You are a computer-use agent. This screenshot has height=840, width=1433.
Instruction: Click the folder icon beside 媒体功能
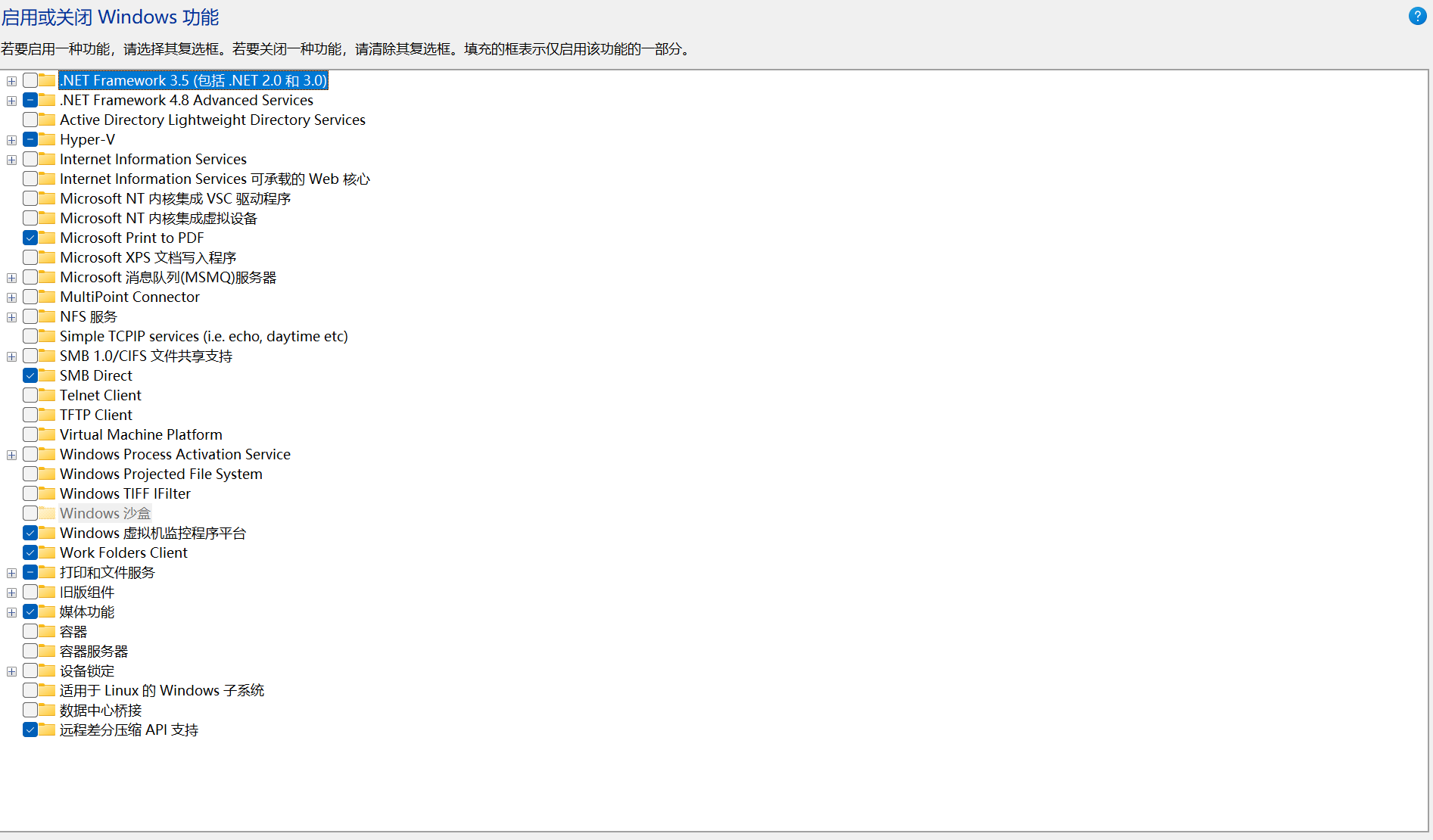47,611
